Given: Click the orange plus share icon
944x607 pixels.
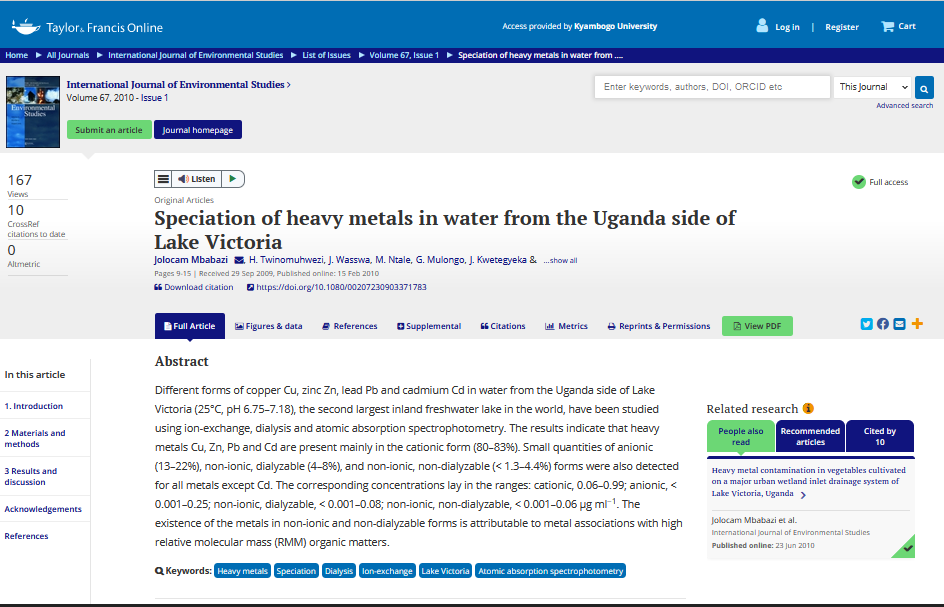Looking at the screenshot, I should click(917, 324).
